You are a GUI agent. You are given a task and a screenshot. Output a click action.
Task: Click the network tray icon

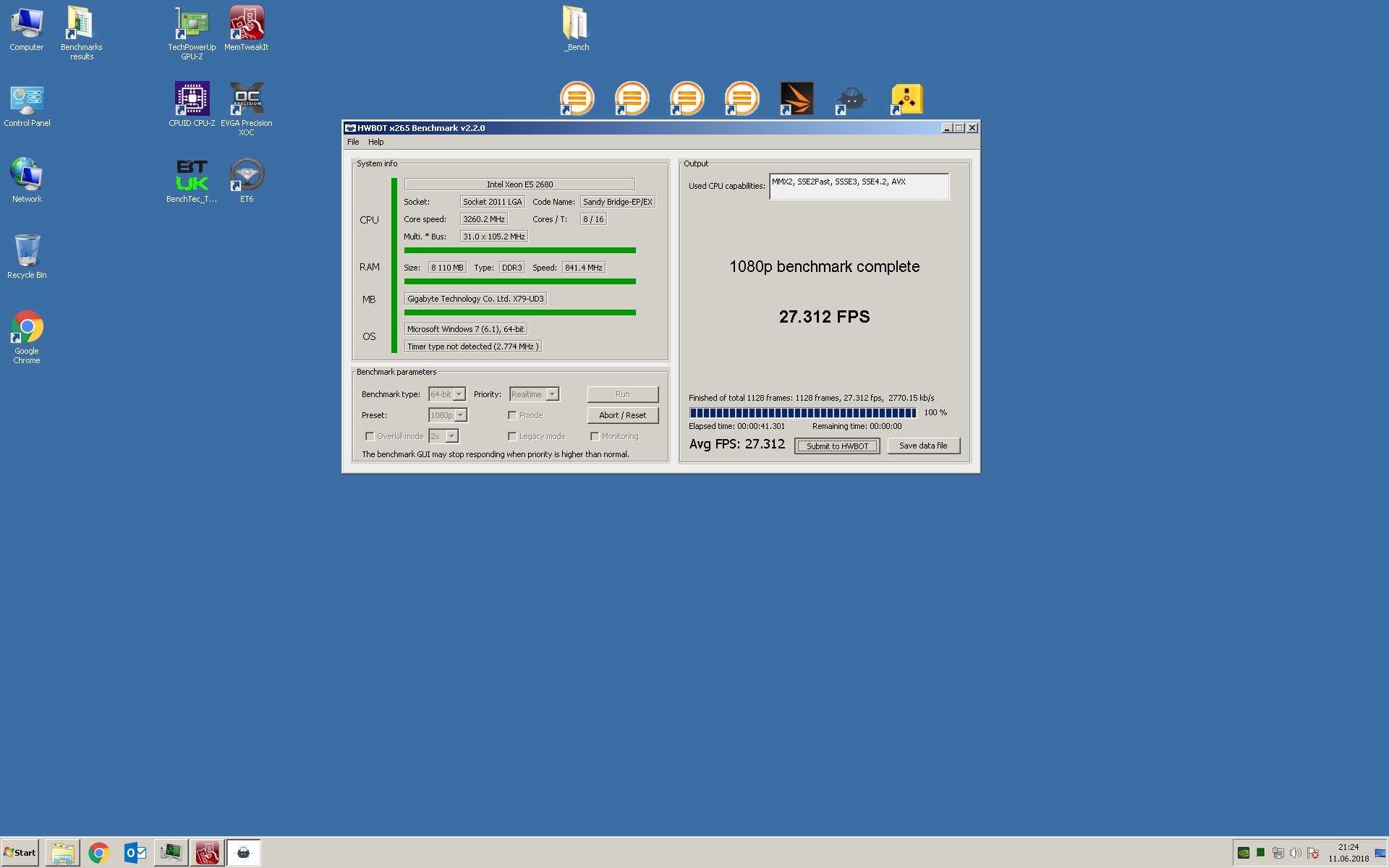click(x=1278, y=853)
